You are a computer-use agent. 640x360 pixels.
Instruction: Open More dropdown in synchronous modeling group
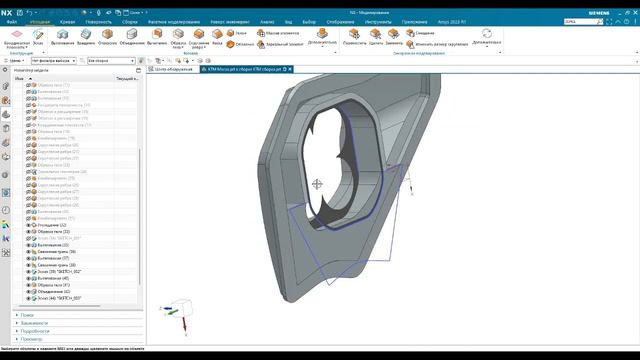pyautogui.click(x=487, y=37)
